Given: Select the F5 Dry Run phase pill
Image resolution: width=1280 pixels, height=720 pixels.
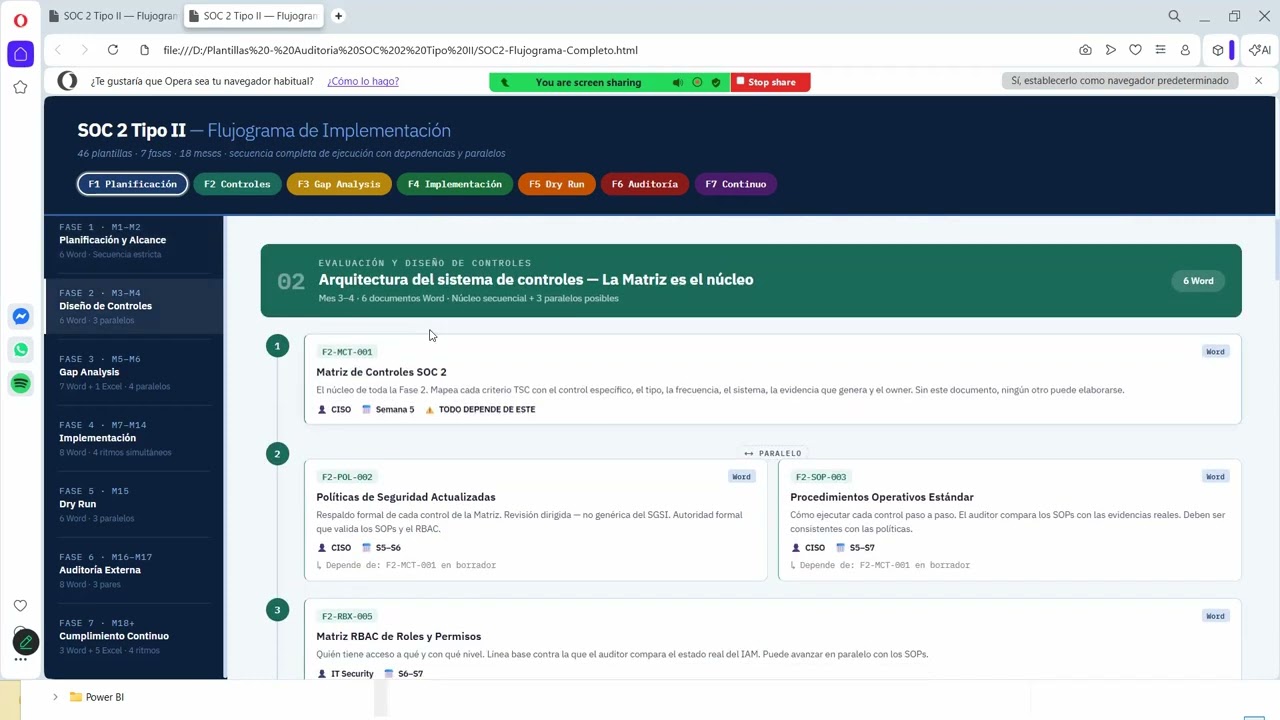Looking at the screenshot, I should pos(556,184).
